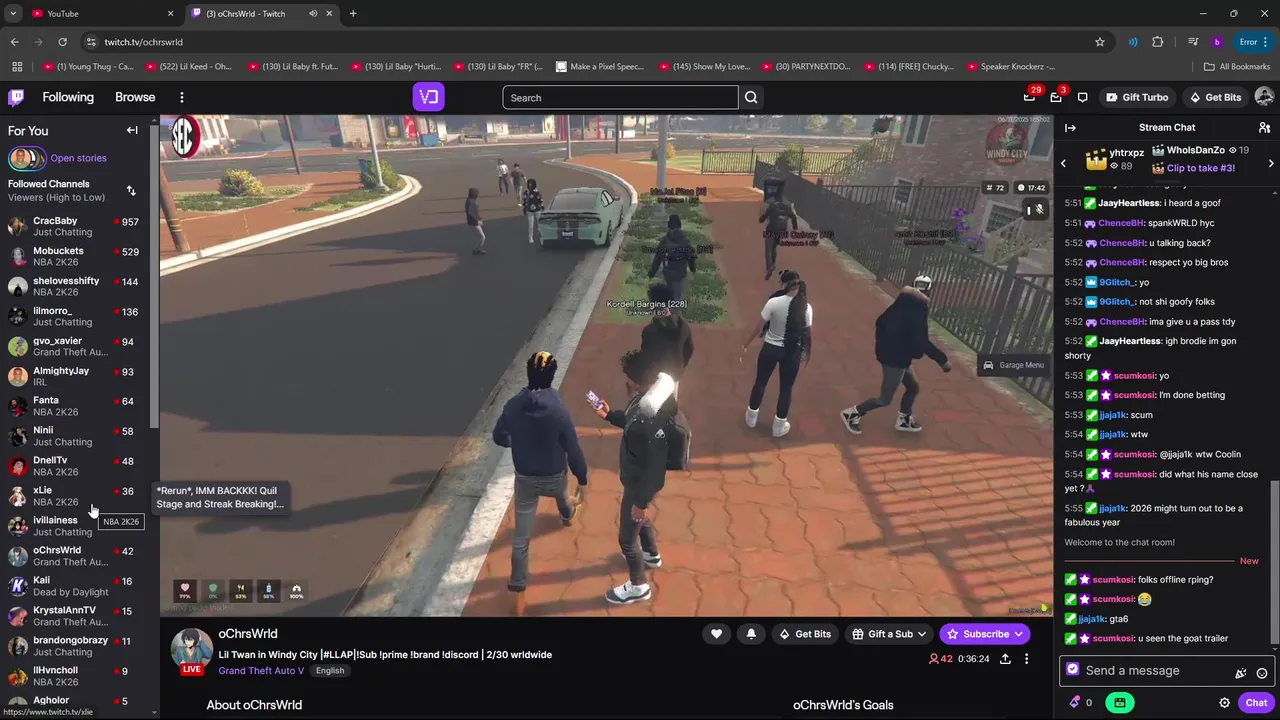Viewport: 1280px width, 720px height.
Task: Send message with the Chat button
Action: tap(1256, 703)
